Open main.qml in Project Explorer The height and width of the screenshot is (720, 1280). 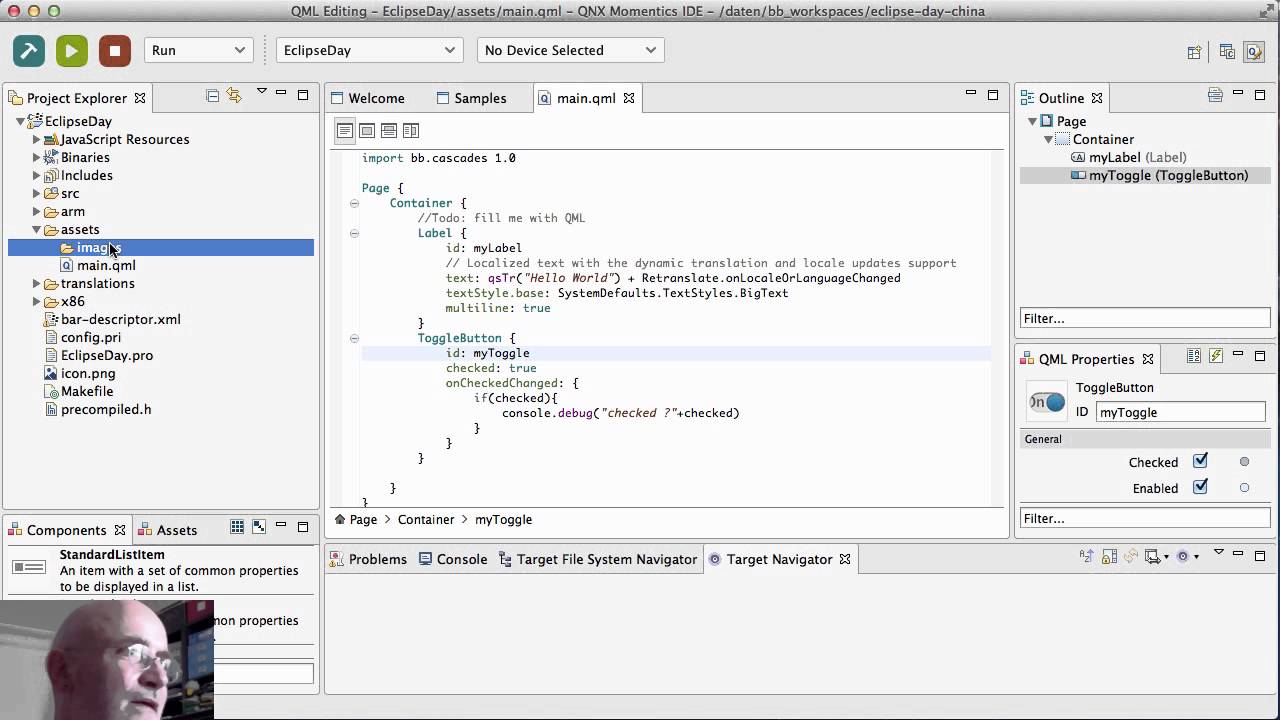coord(106,265)
